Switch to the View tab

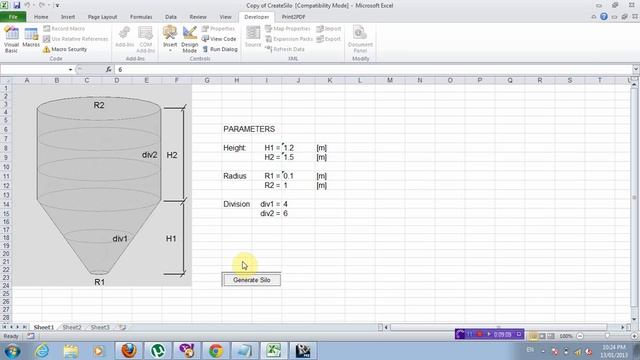click(225, 17)
